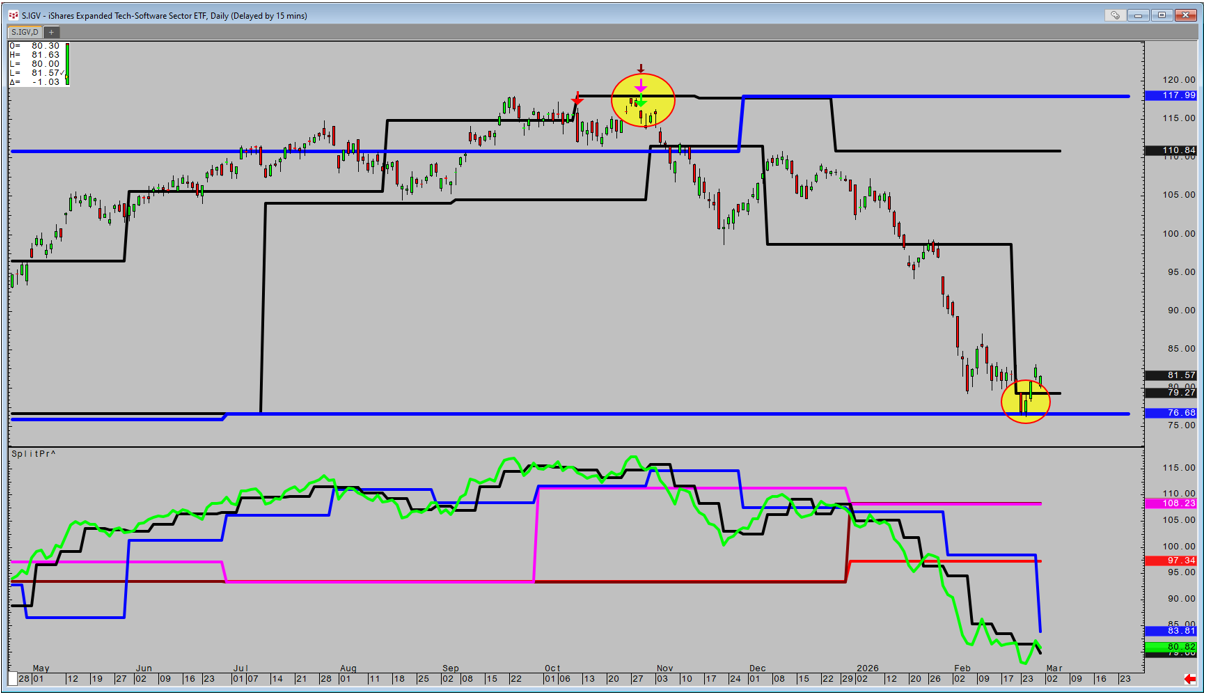Click the red left arrow in bottom corner
Image resolution: width=1206 pixels, height=694 pixels.
[x=1189, y=680]
